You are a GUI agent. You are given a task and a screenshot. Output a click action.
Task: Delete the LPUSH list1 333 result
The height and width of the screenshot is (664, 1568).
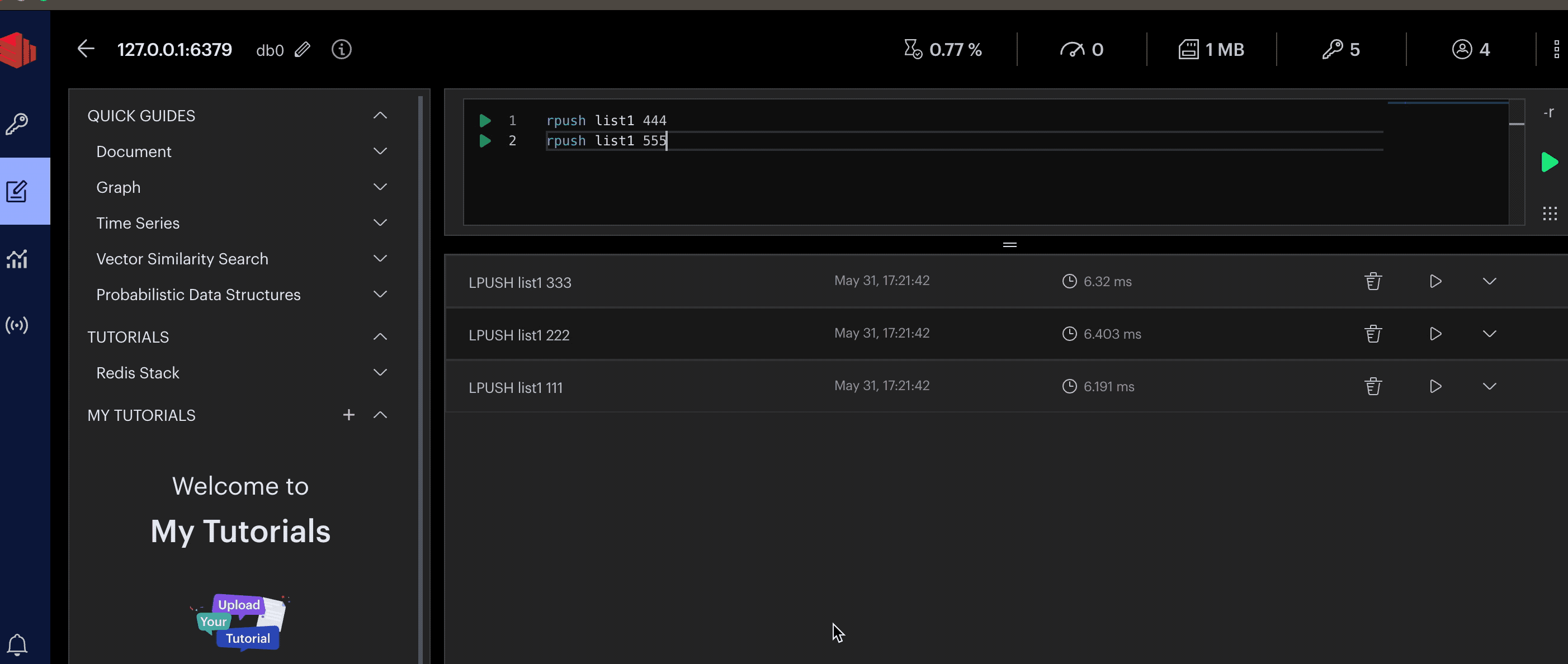tap(1373, 281)
